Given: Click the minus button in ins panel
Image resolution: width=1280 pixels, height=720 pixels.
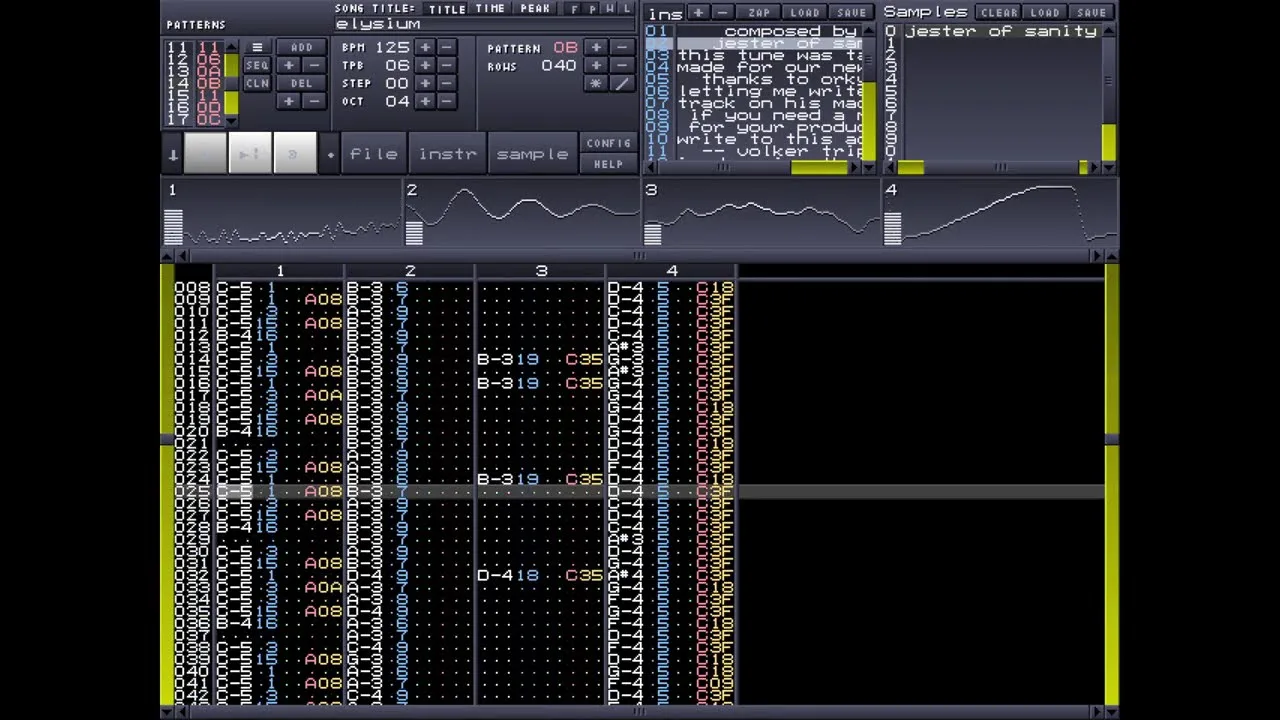Looking at the screenshot, I should [x=722, y=12].
